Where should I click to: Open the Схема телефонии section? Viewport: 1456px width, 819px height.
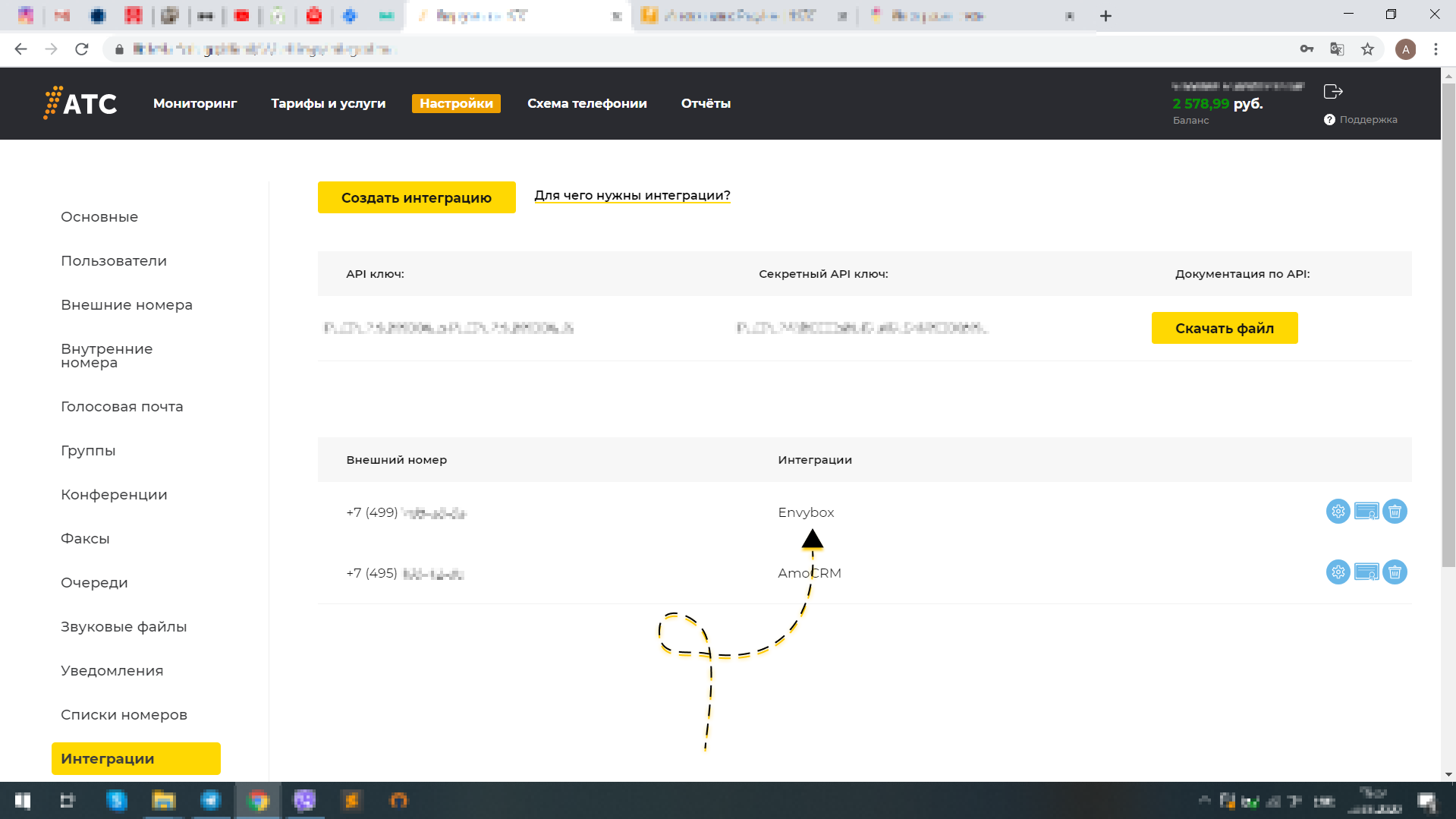[x=586, y=103]
